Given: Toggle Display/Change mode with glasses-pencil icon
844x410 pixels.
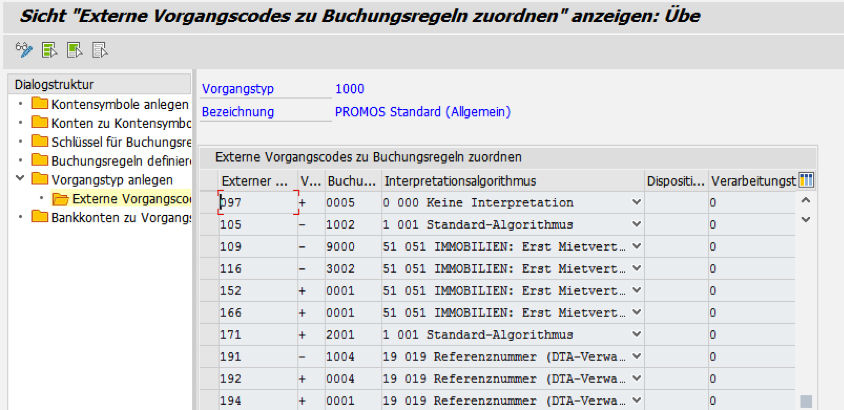Looking at the screenshot, I should (x=25, y=50).
